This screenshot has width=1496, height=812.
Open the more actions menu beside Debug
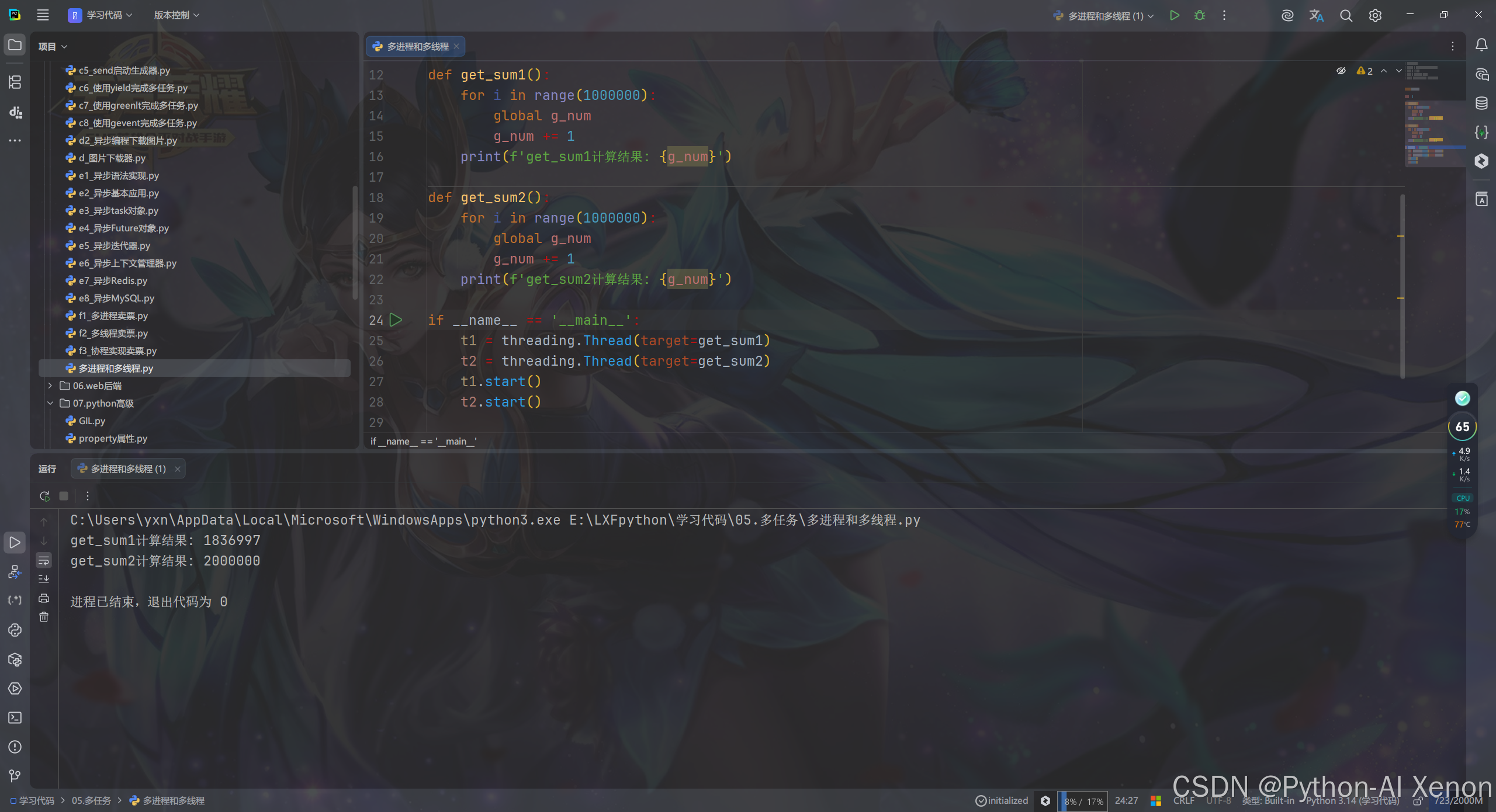pyautogui.click(x=1224, y=16)
